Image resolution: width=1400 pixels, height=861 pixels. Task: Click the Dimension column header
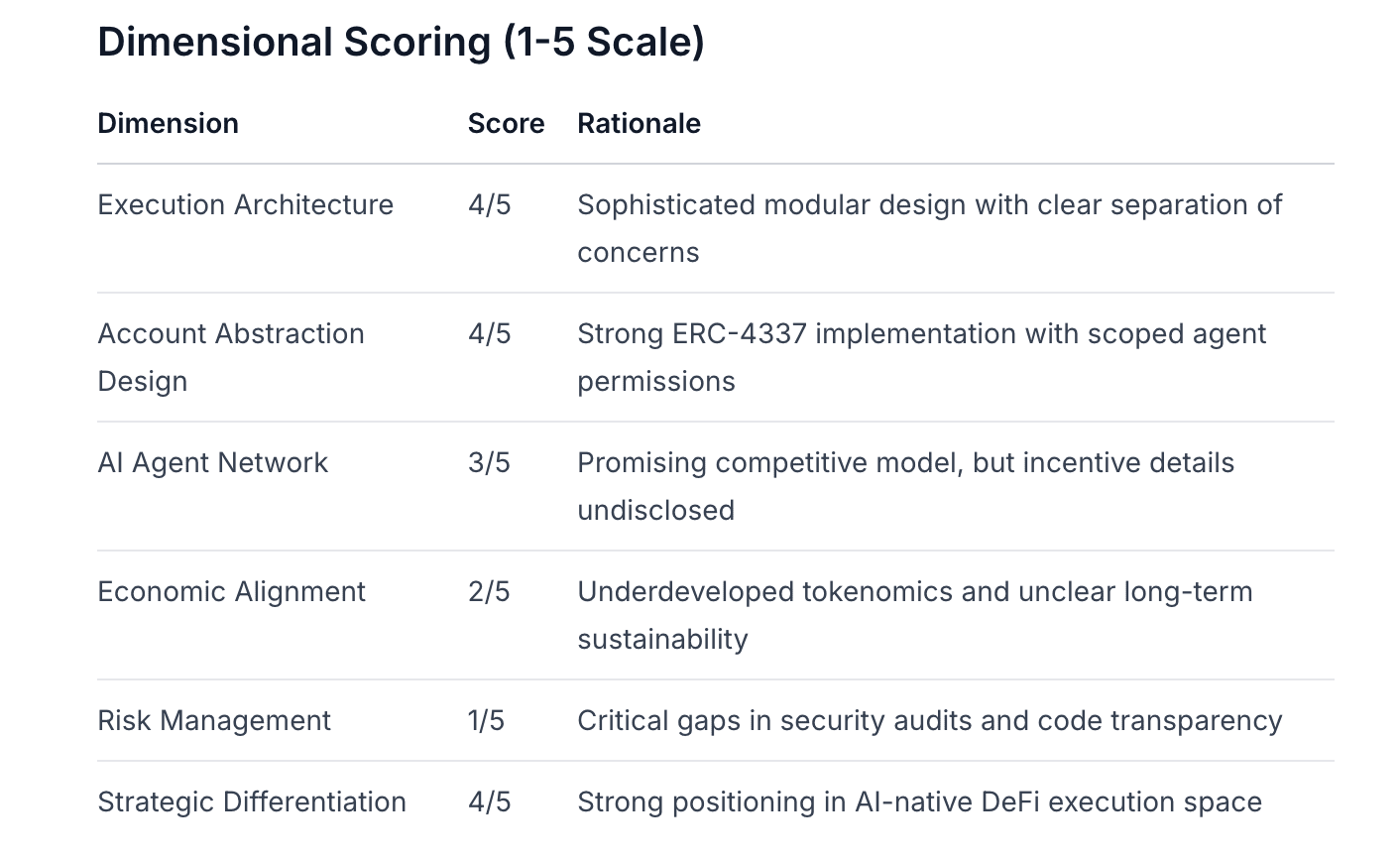pos(168,124)
